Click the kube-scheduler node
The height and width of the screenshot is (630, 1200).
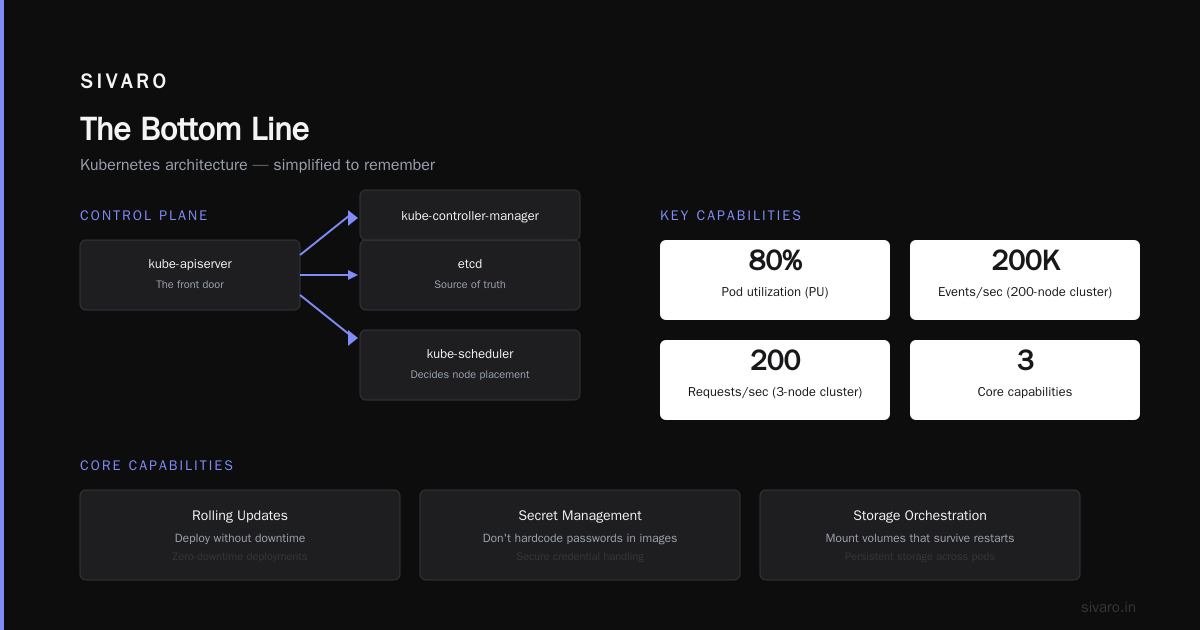coord(470,365)
